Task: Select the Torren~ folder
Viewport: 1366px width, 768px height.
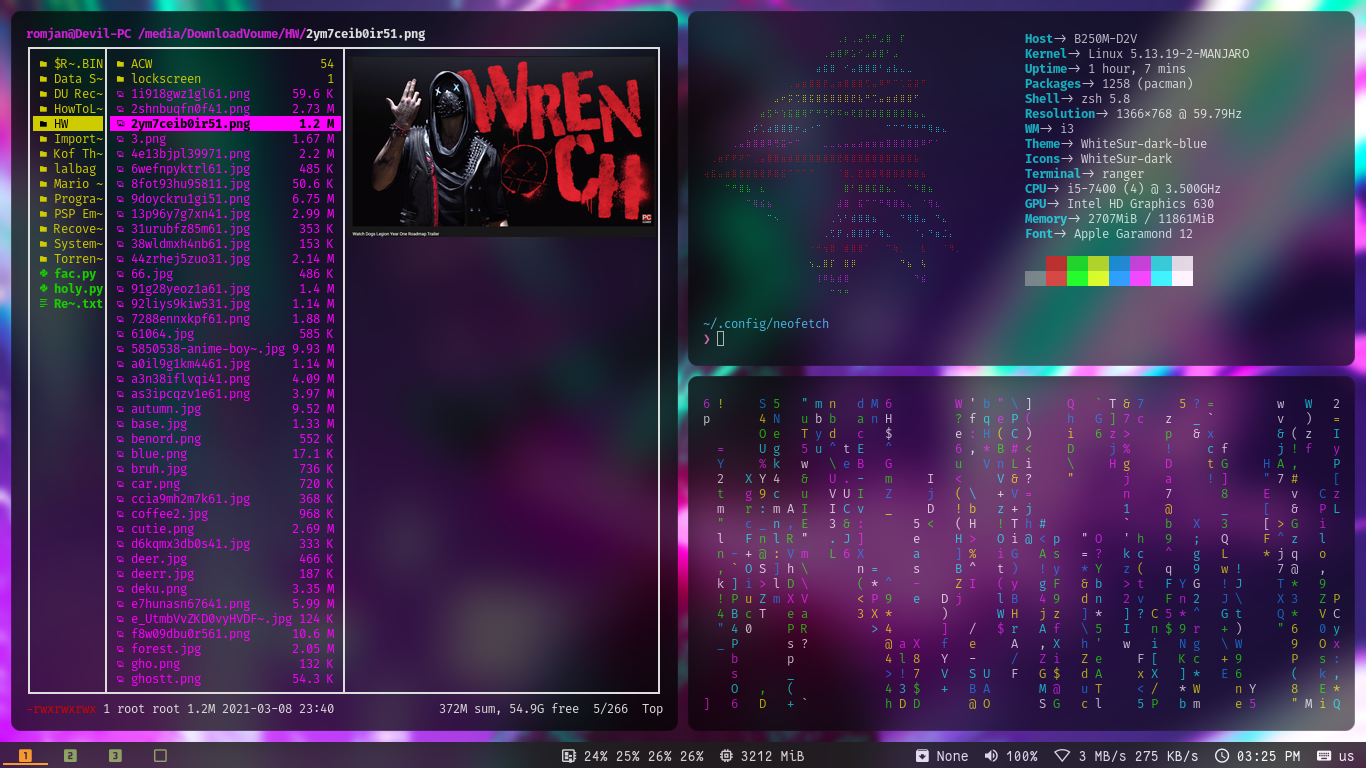Action: (70, 259)
